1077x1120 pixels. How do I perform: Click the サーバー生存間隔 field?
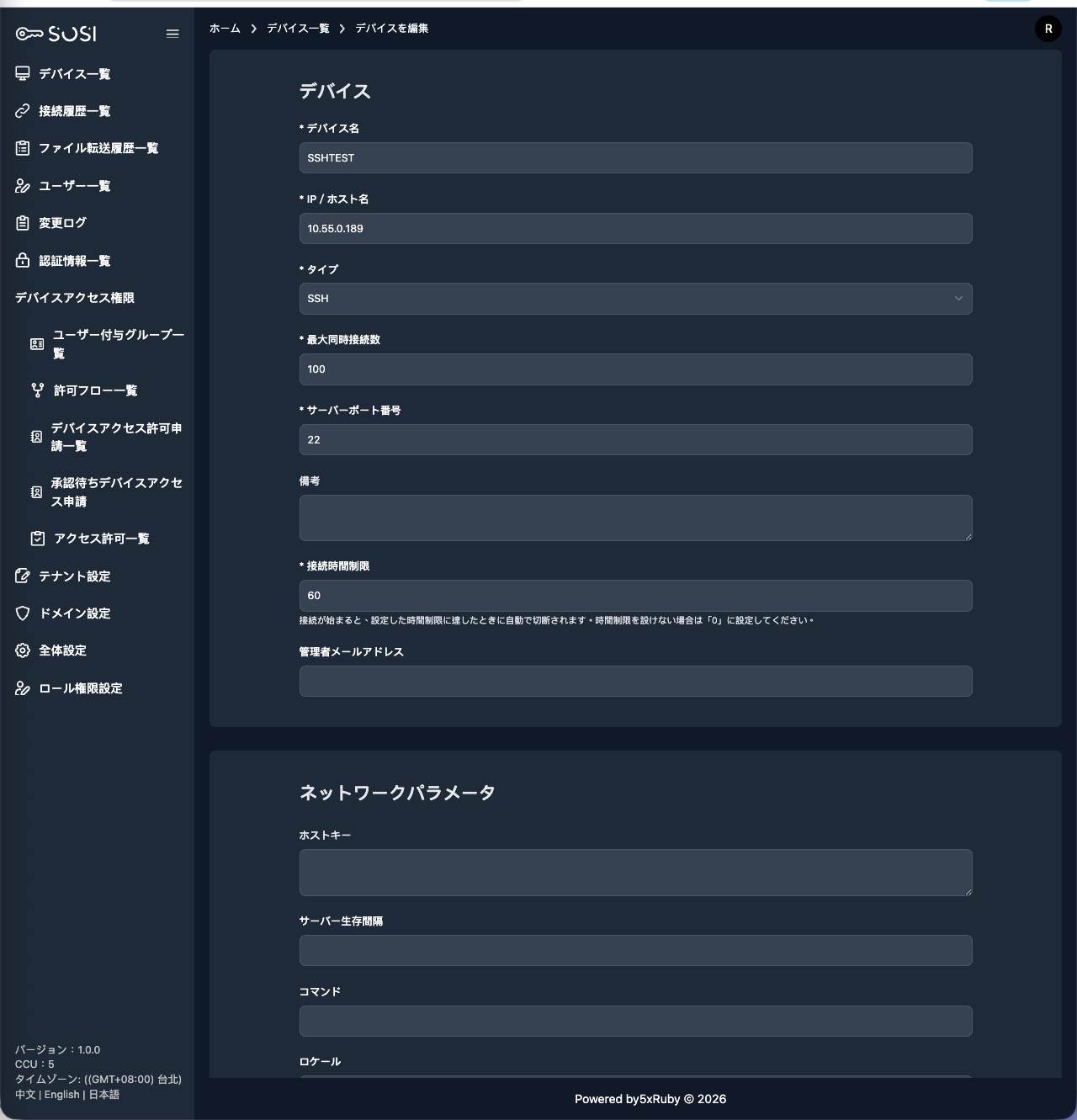point(636,951)
